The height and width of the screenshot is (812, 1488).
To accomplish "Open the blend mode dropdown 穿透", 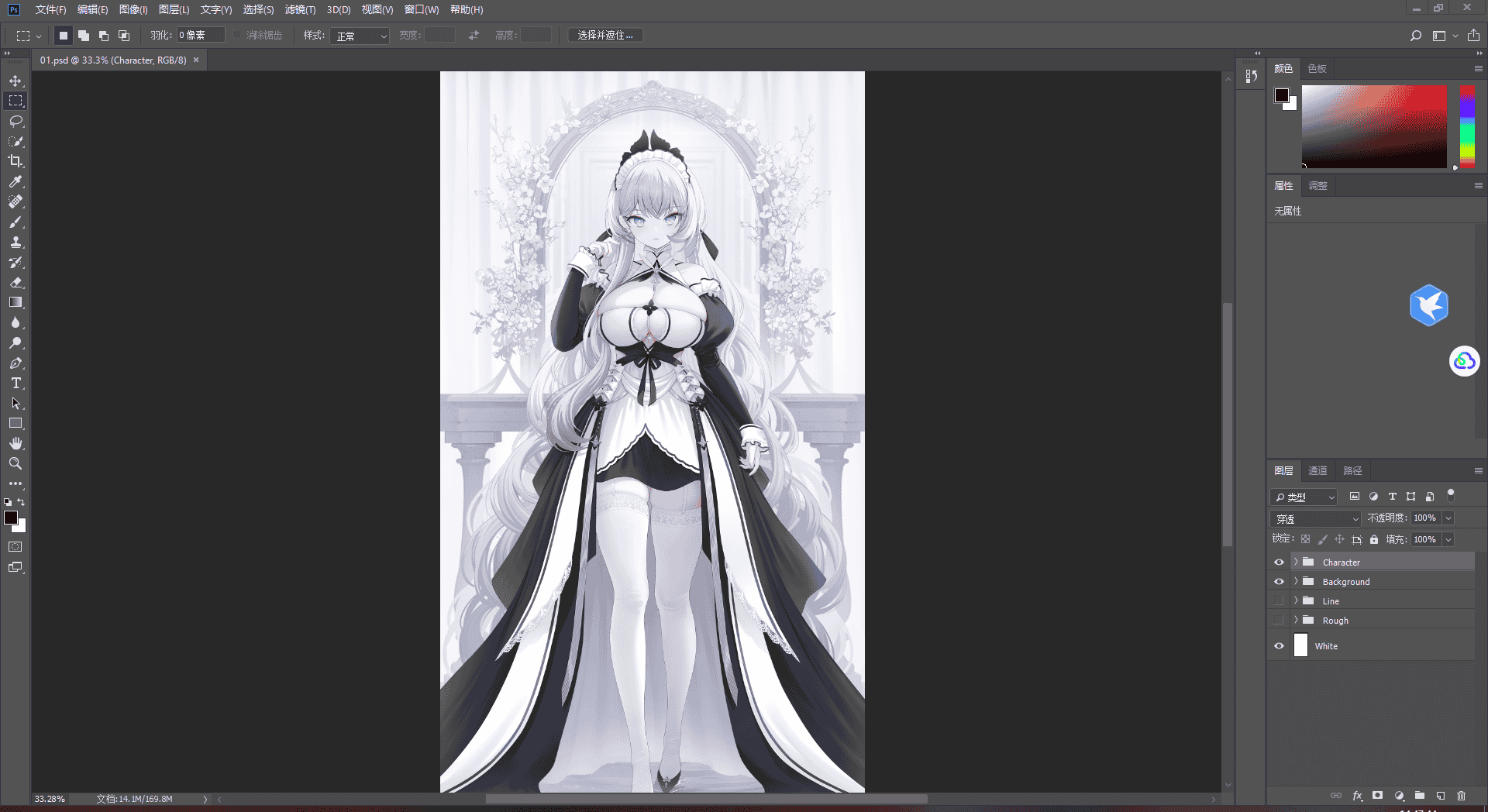I will 1316,518.
